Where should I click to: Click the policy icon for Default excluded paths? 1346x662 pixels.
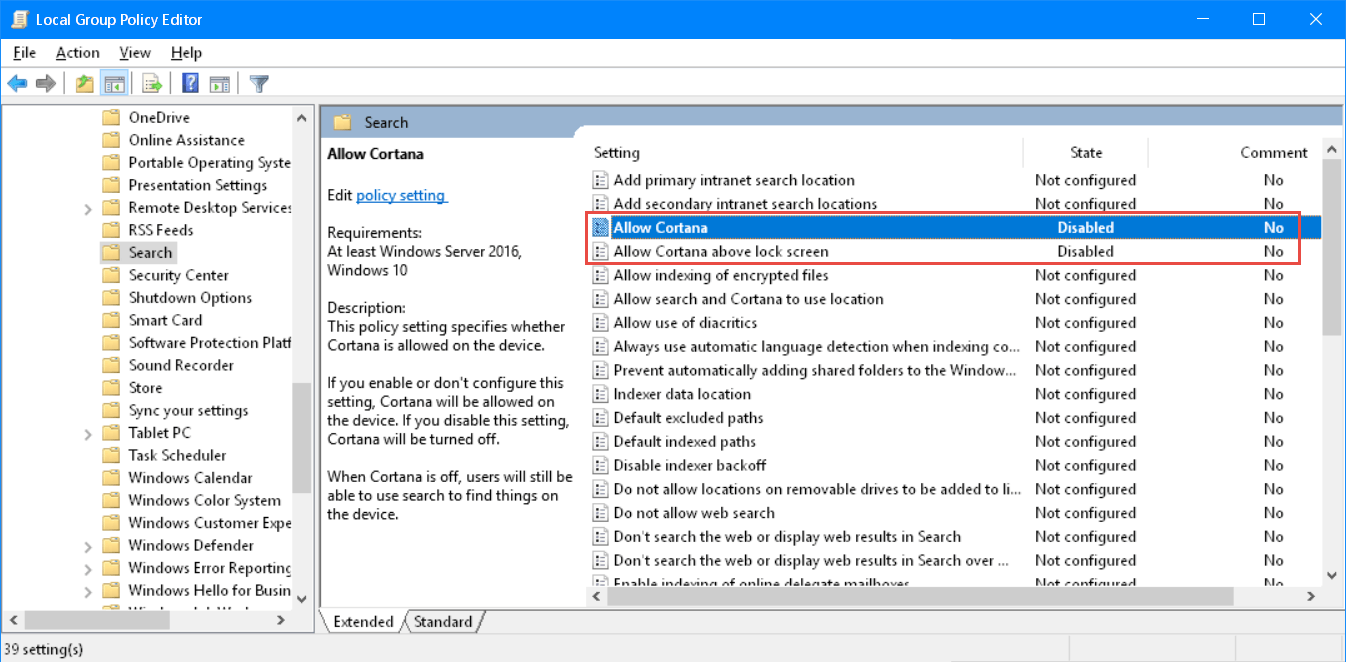pos(601,418)
